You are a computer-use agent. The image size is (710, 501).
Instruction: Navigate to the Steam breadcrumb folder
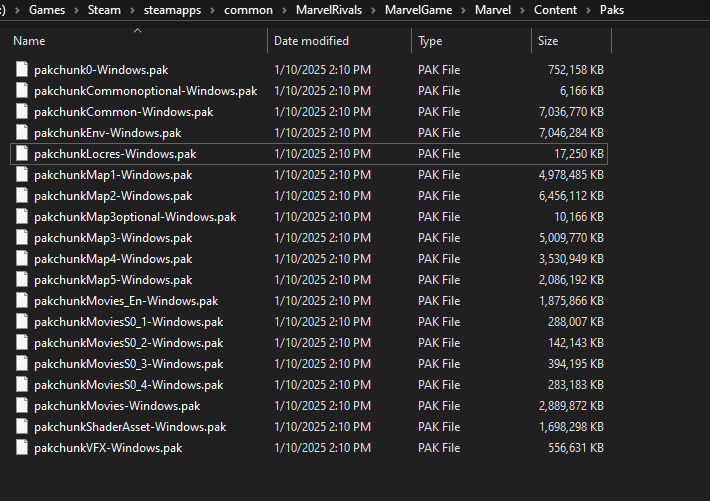coord(104,10)
